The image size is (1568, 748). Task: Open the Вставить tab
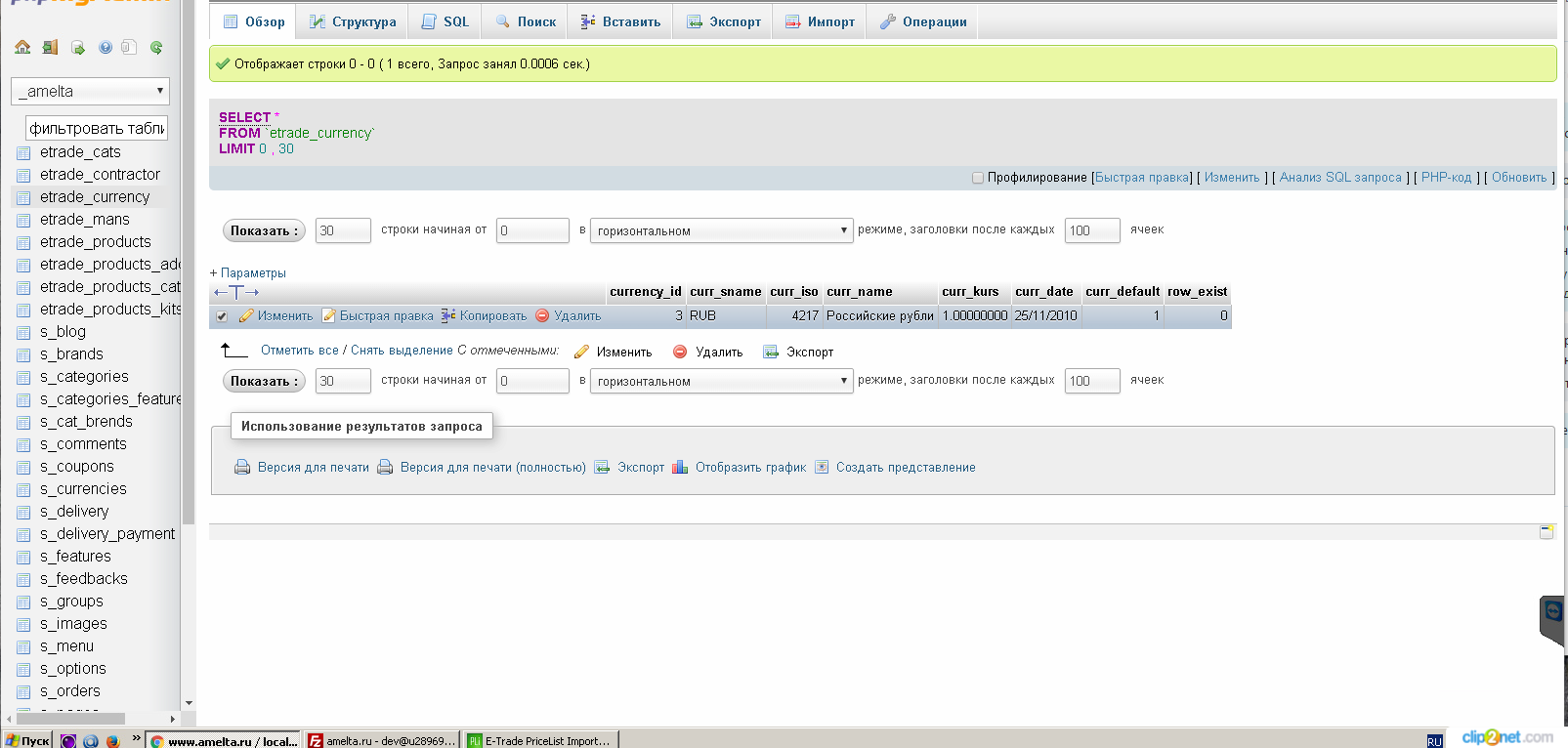click(620, 21)
